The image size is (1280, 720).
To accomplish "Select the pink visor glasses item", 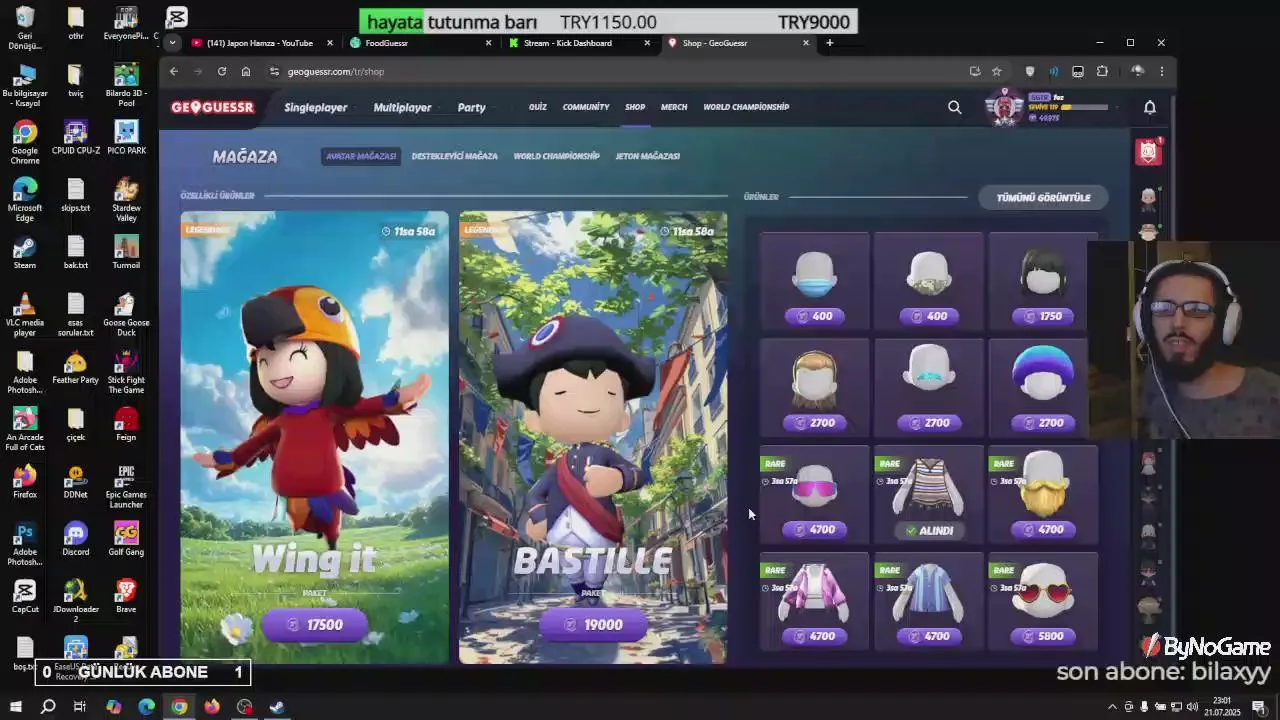I will [x=814, y=495].
